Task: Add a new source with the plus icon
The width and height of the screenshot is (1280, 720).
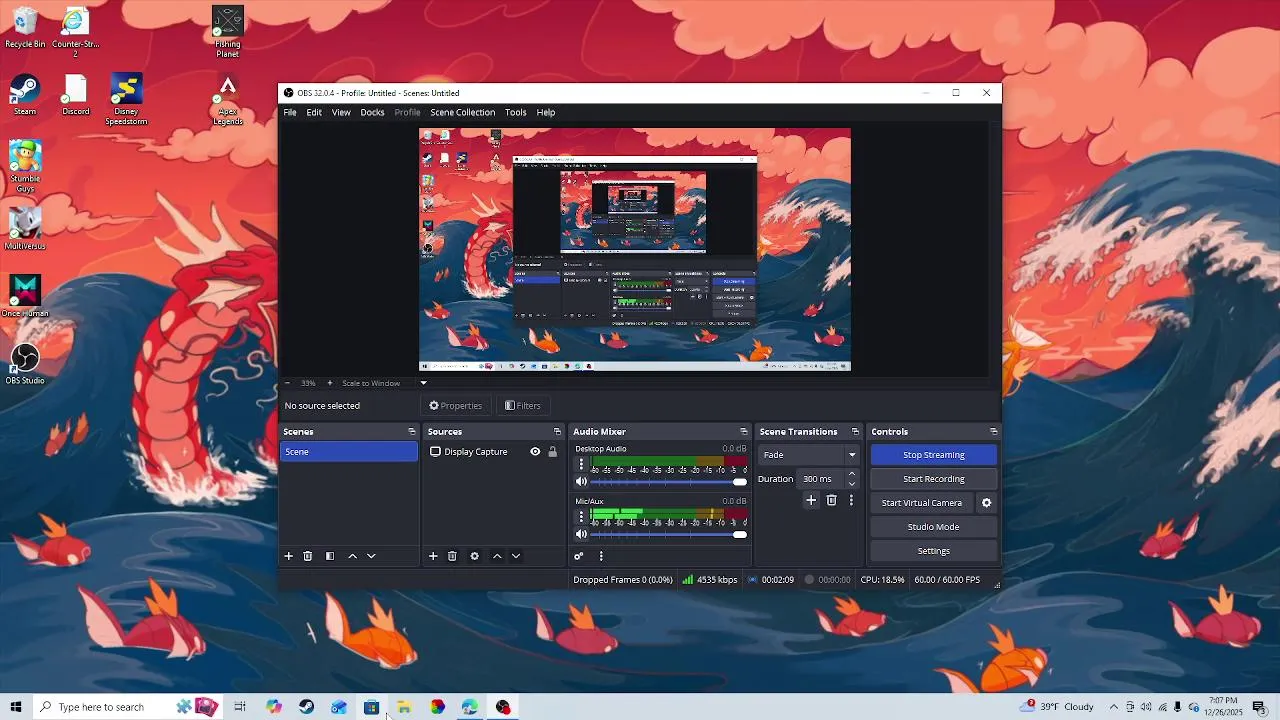Action: pos(433,556)
